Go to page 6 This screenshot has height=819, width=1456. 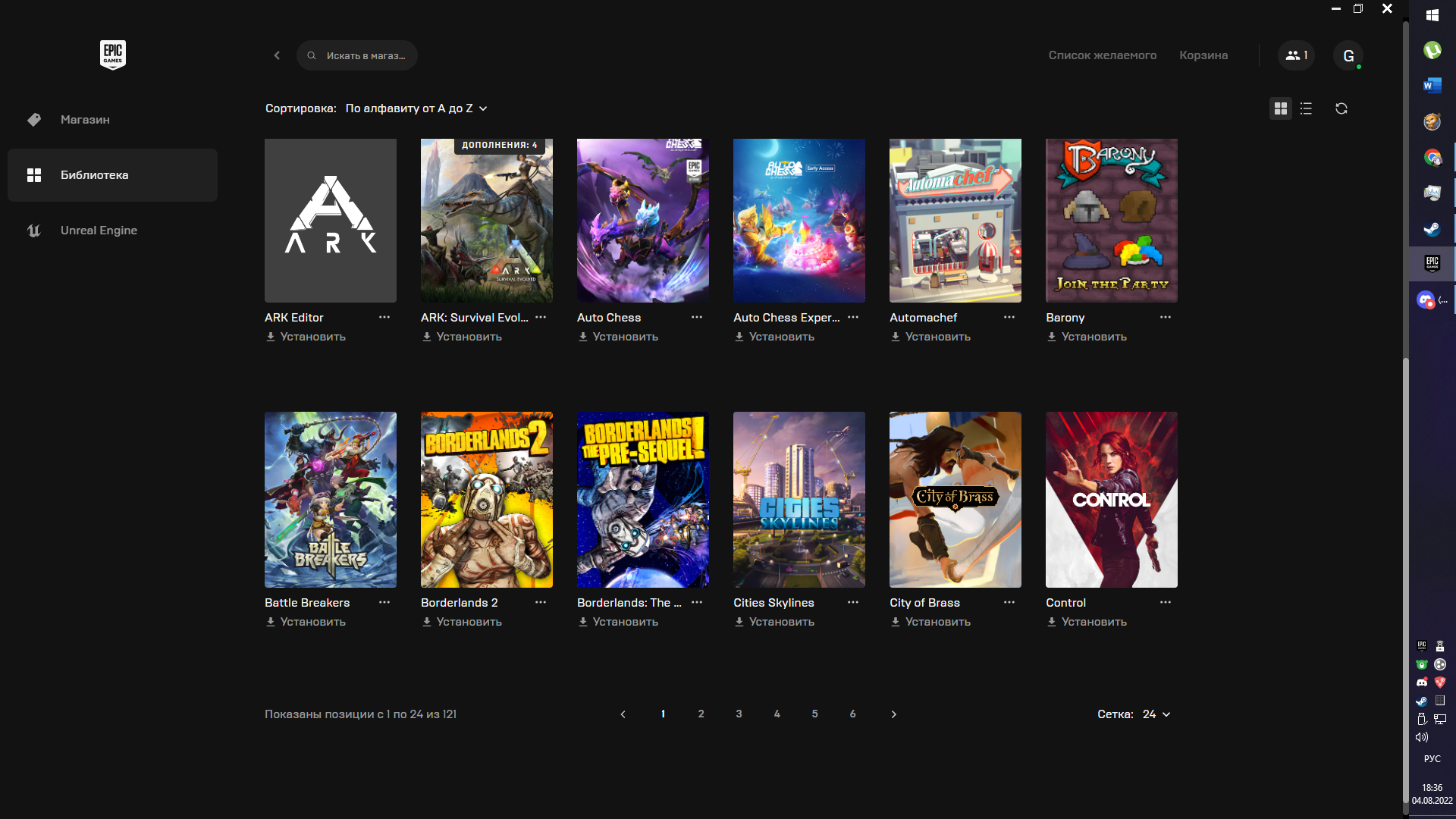852,714
